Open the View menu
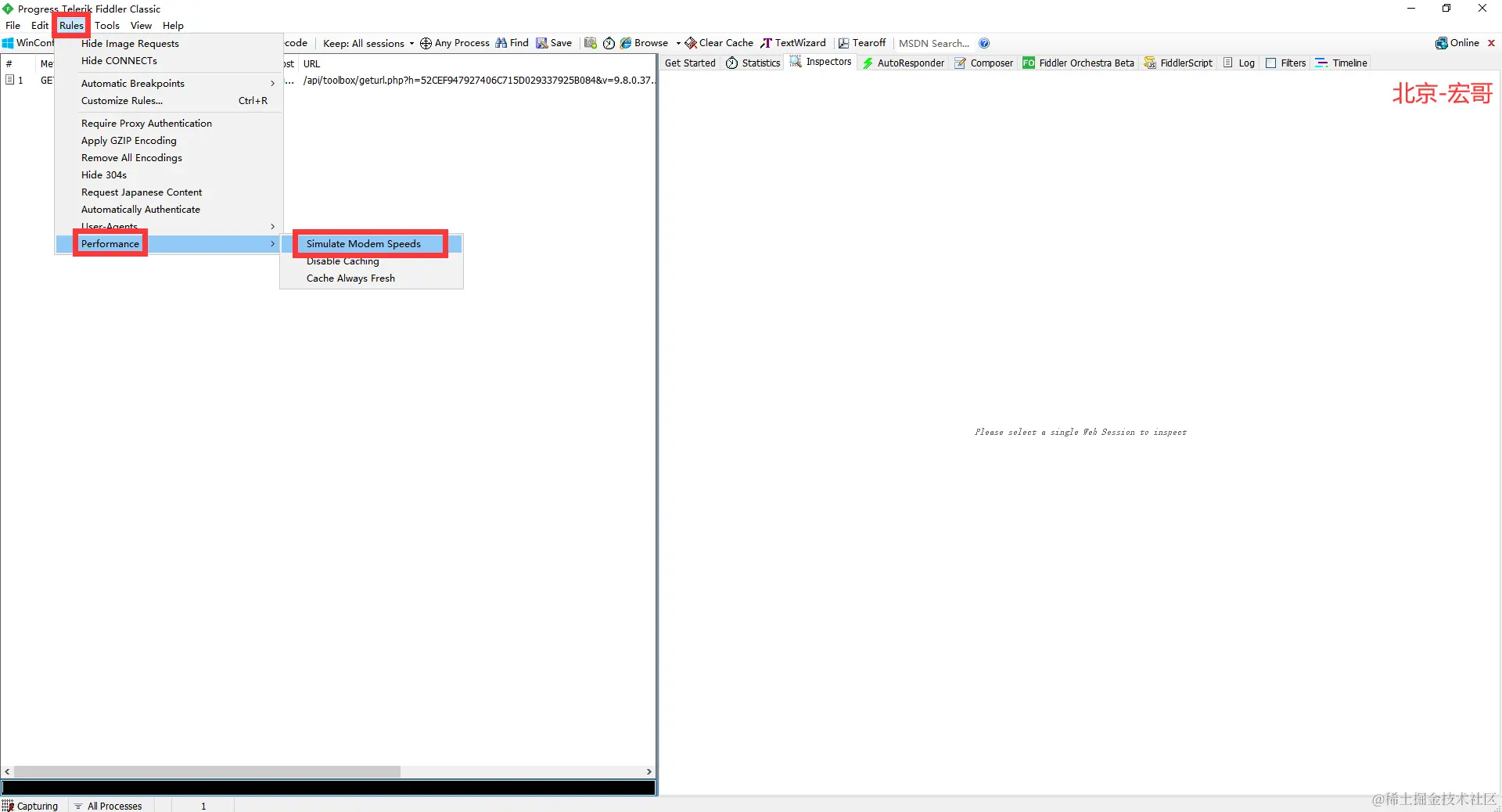 141,25
